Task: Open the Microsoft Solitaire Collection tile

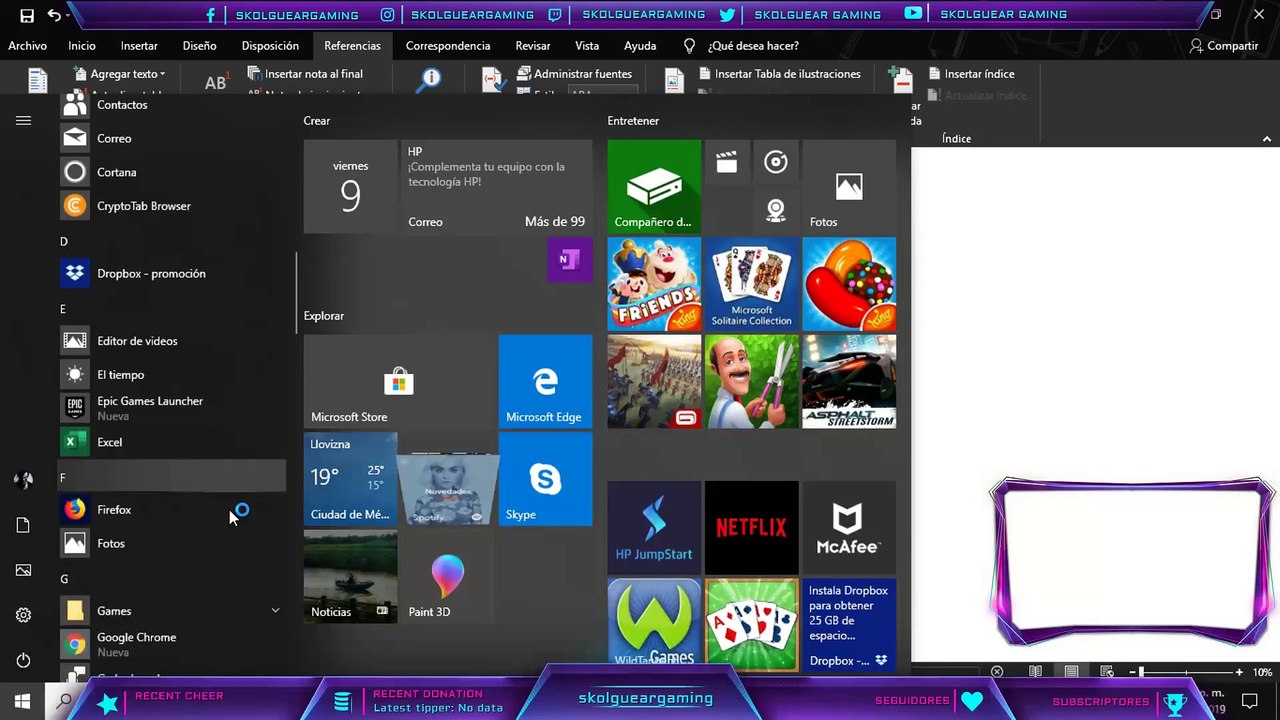Action: 751,284
